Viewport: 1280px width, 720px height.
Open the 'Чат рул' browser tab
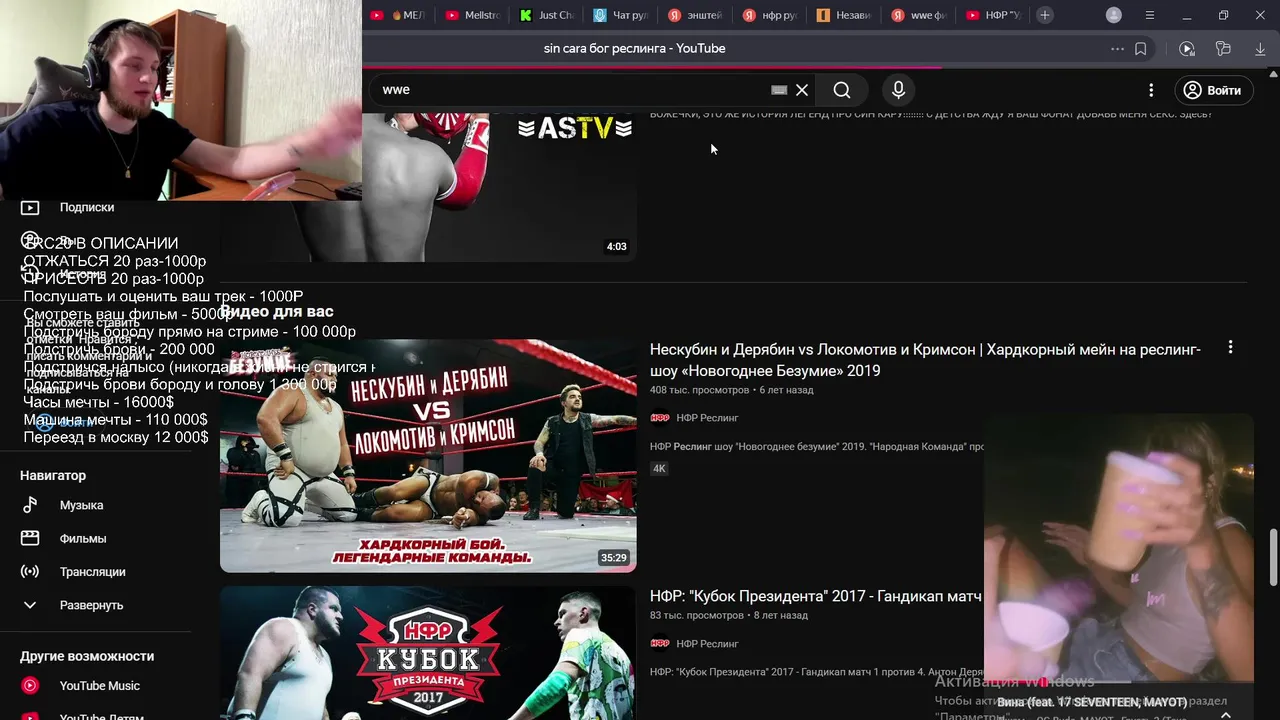point(620,15)
